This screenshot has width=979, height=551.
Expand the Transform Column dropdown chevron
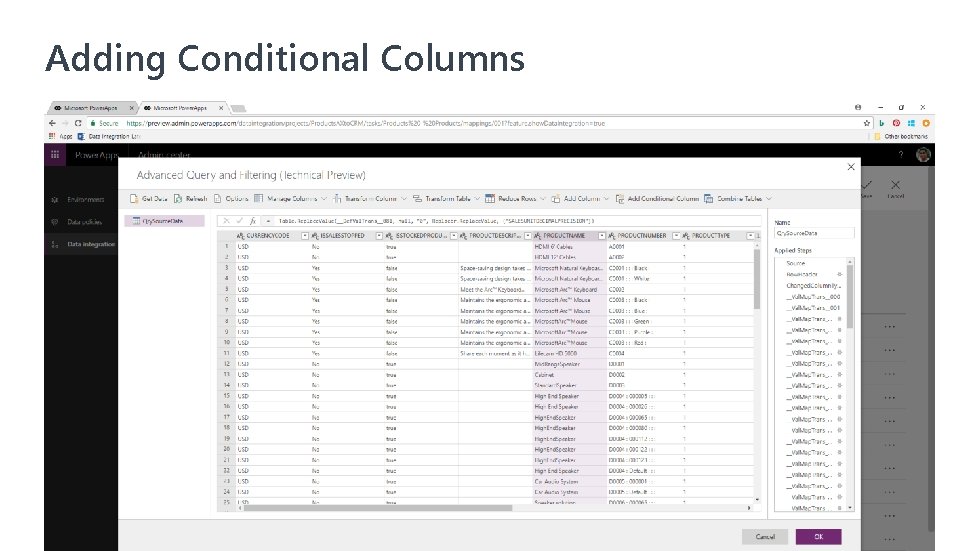404,199
